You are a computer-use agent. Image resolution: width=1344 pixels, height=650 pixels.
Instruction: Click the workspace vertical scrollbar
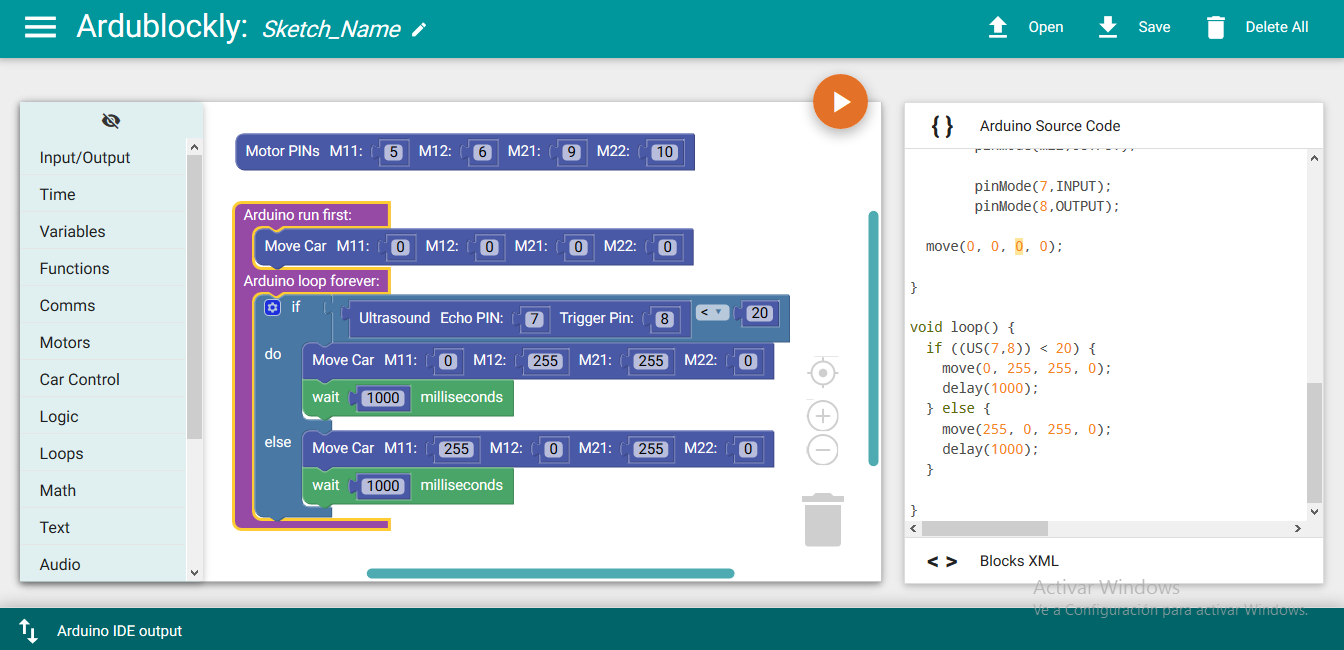[x=874, y=338]
